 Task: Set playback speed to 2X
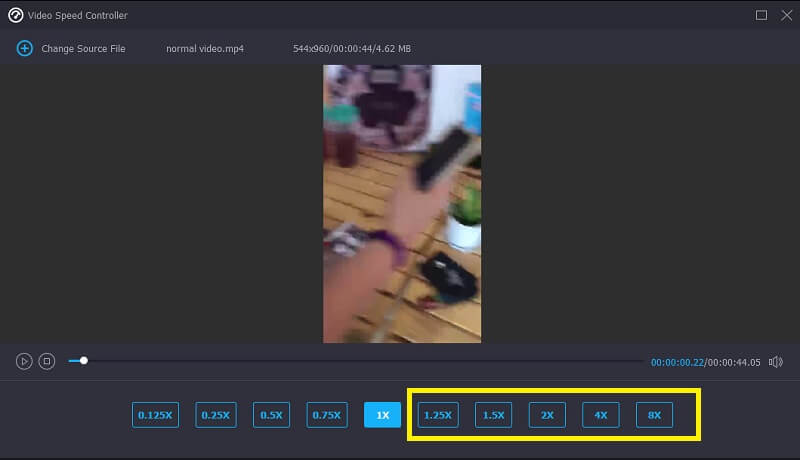(547, 415)
